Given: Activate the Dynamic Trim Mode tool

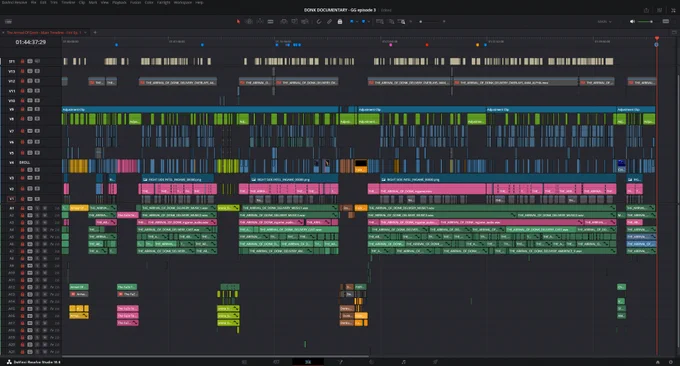Looking at the screenshot, I should pos(259,21).
